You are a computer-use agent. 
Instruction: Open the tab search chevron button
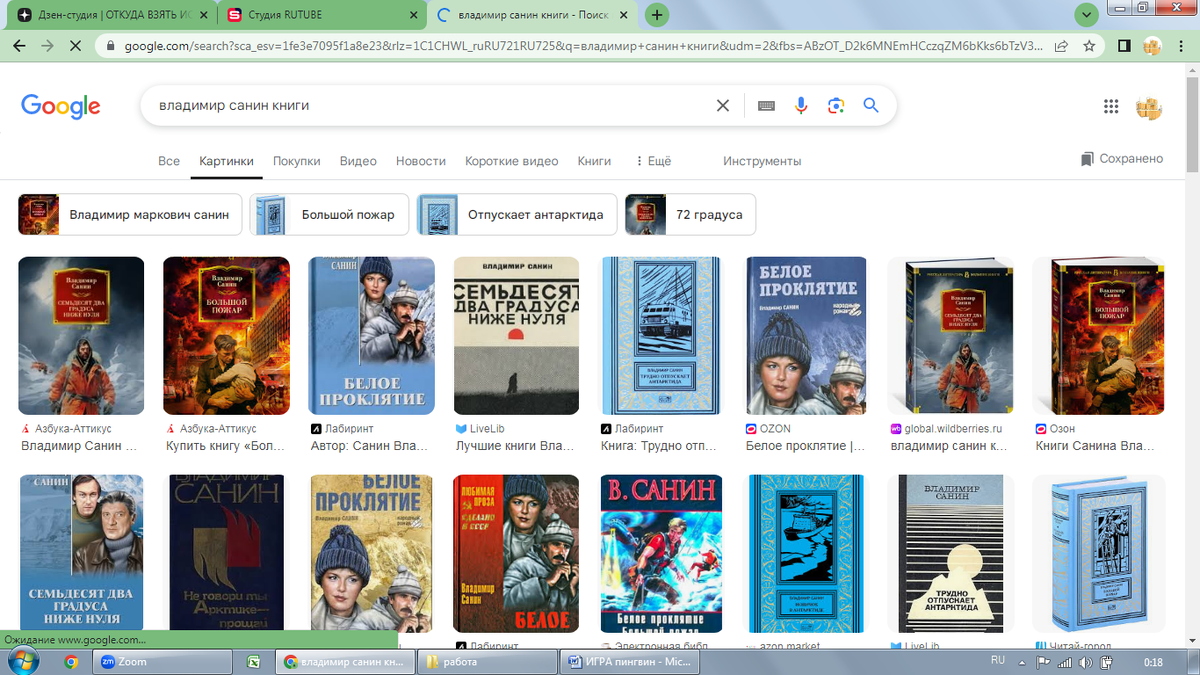1086,15
